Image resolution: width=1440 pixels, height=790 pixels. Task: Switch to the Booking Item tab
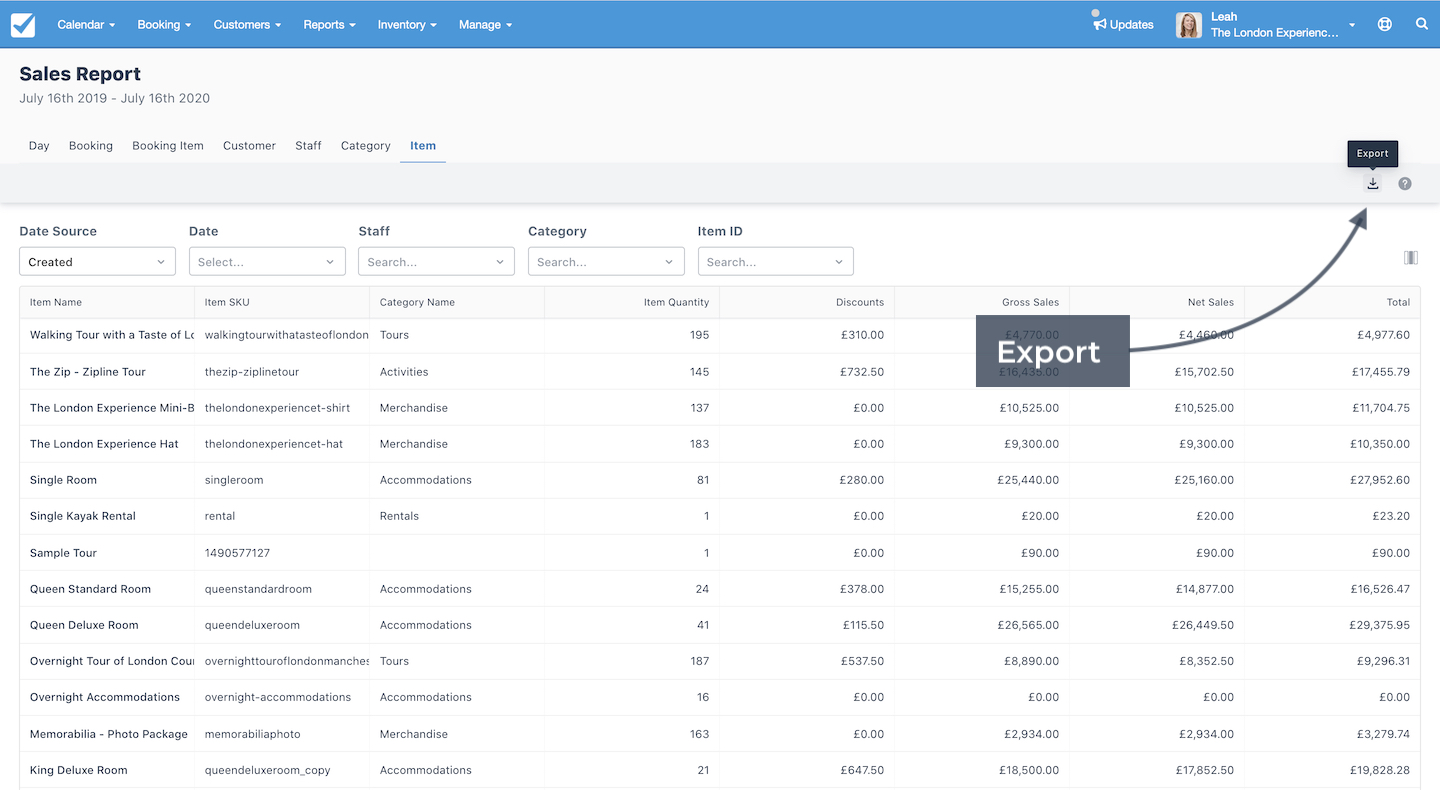coord(168,146)
